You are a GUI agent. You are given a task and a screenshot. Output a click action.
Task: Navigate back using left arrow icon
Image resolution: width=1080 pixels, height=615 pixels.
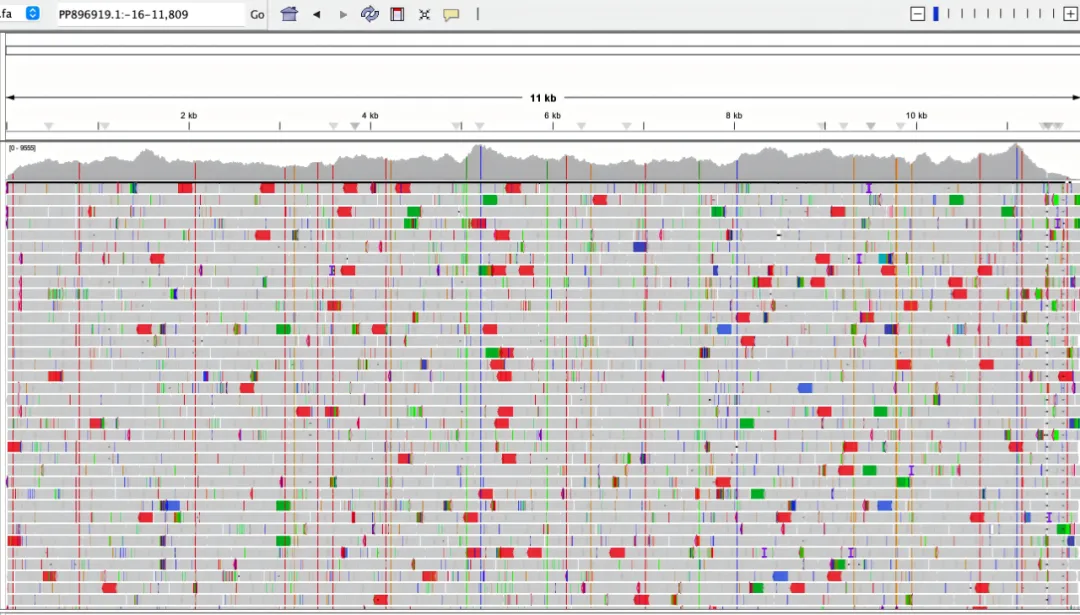(315, 14)
